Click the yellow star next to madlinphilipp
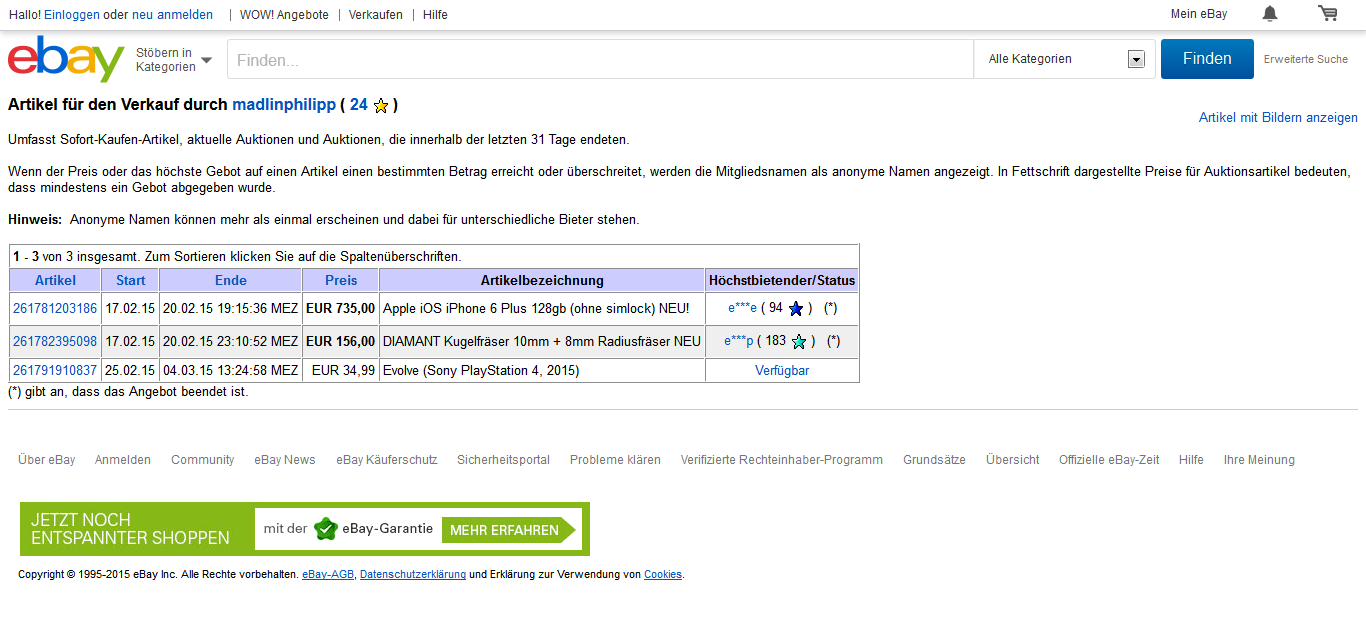1366x634 pixels. click(x=381, y=106)
